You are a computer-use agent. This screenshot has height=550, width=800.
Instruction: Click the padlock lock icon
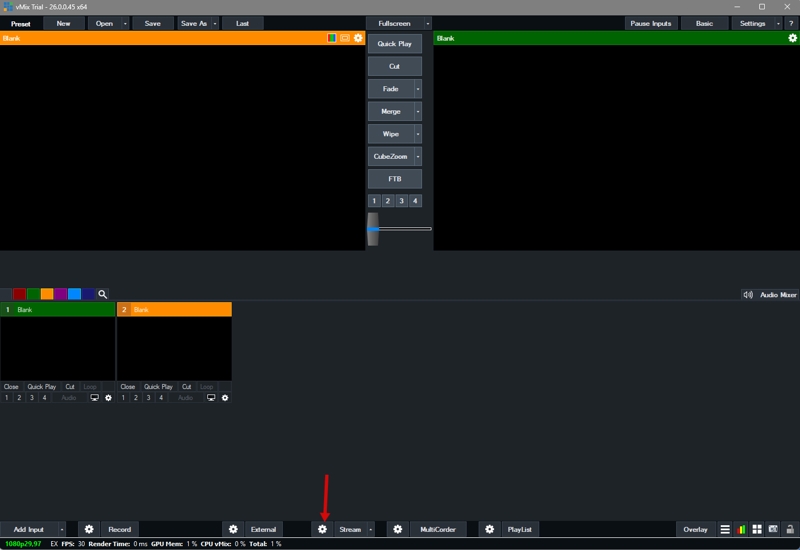[790, 529]
